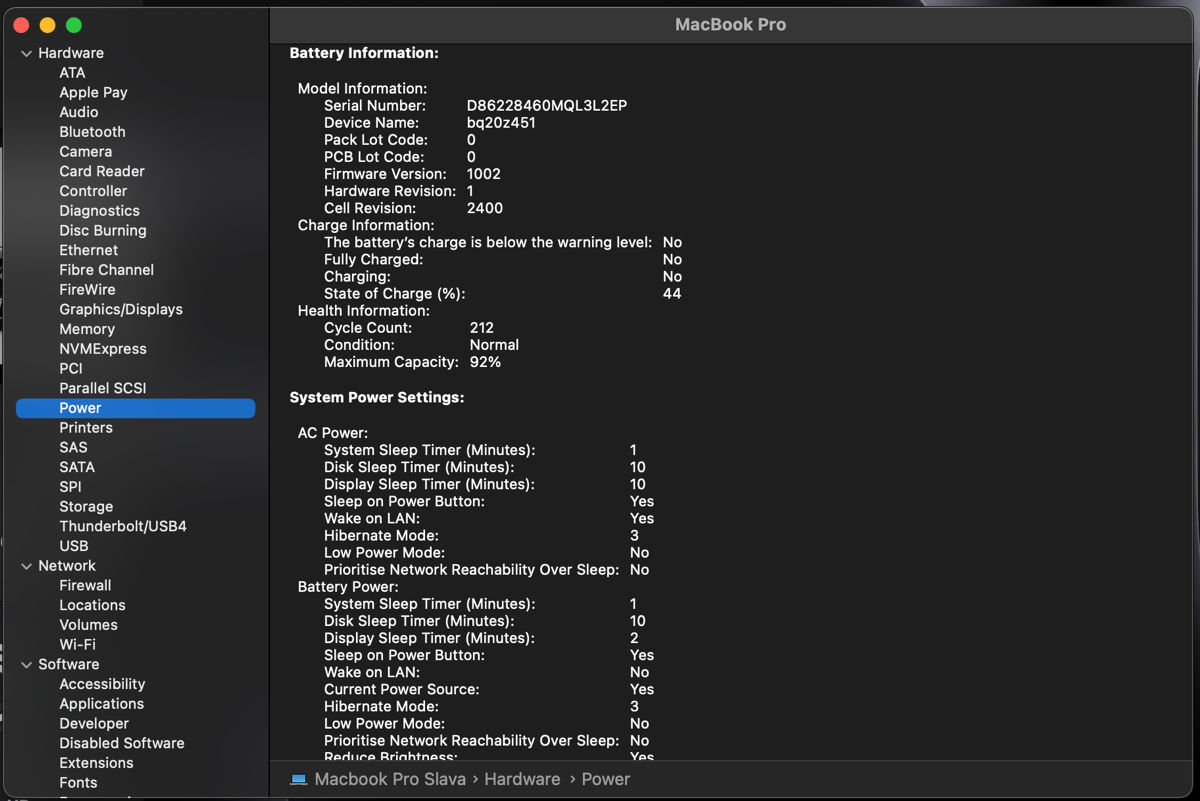Open Graphics/Displays entry
The image size is (1200, 801).
point(121,309)
